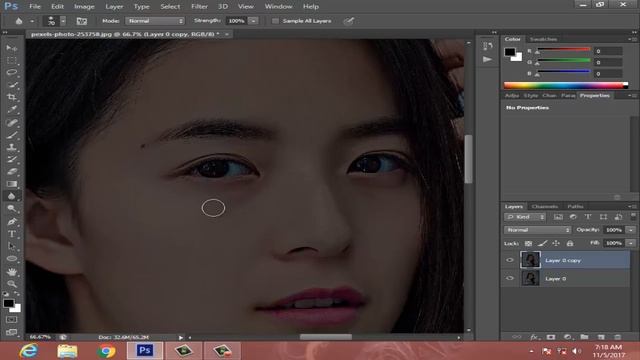Open the File menu
Viewport: 640px width, 360px height.
click(x=35, y=7)
